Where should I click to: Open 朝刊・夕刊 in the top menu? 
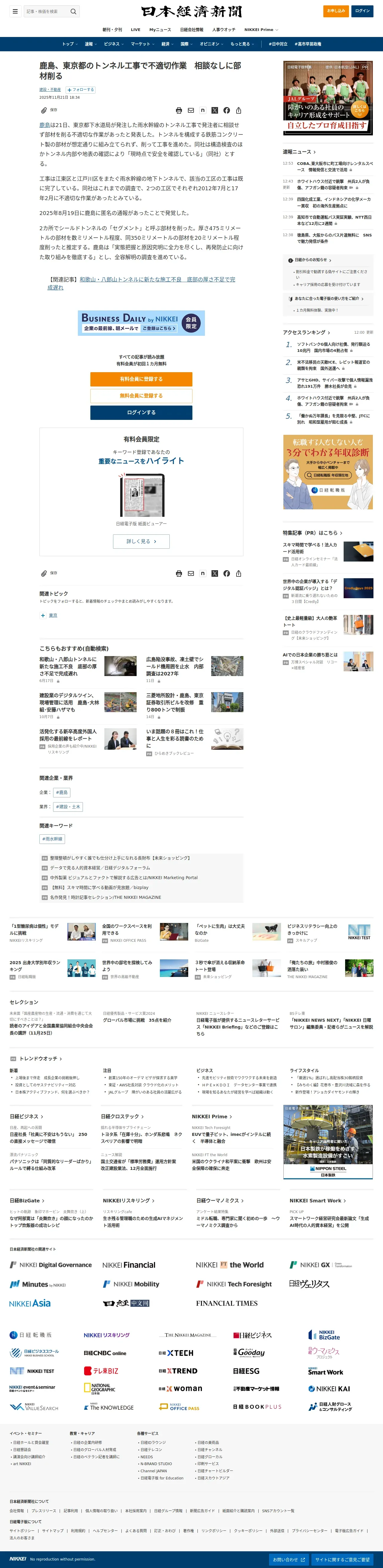[x=112, y=29]
